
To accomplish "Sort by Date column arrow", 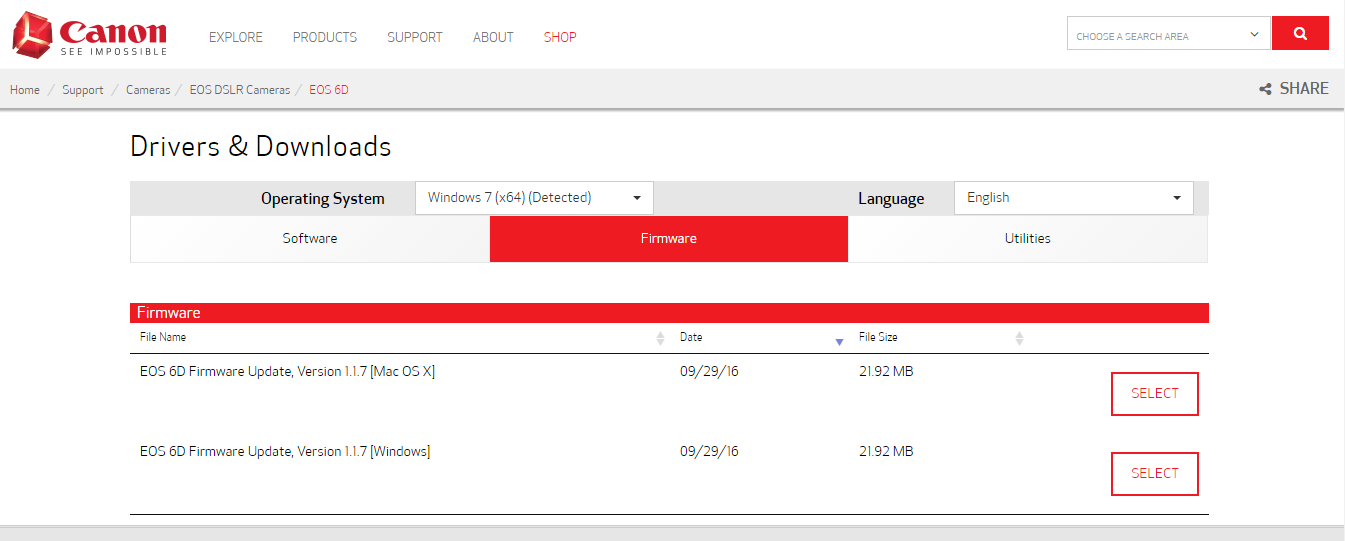I will click(839, 342).
